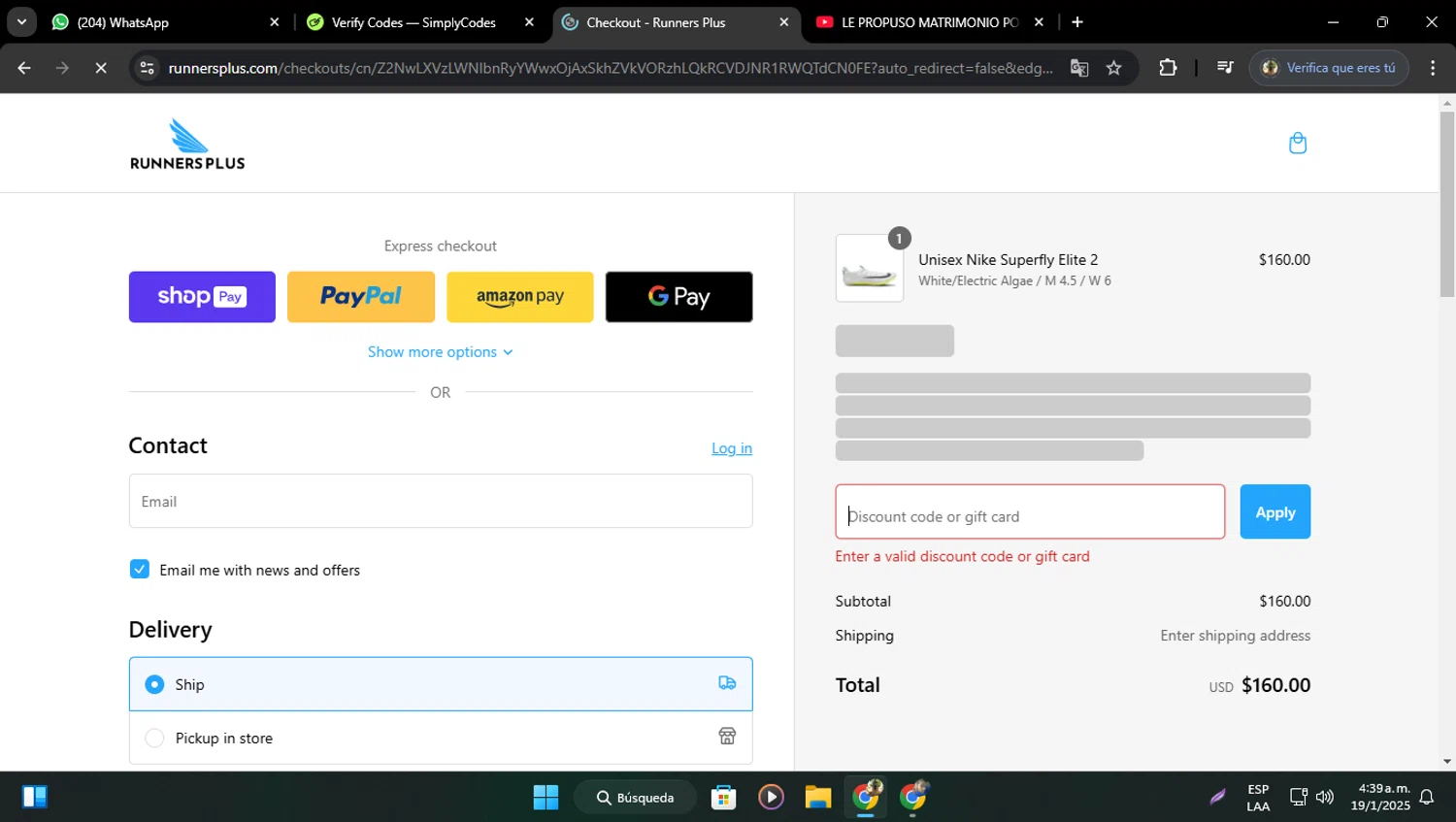Toggle Email me with news and offers checkbox
This screenshot has width=1456, height=822.
(140, 569)
